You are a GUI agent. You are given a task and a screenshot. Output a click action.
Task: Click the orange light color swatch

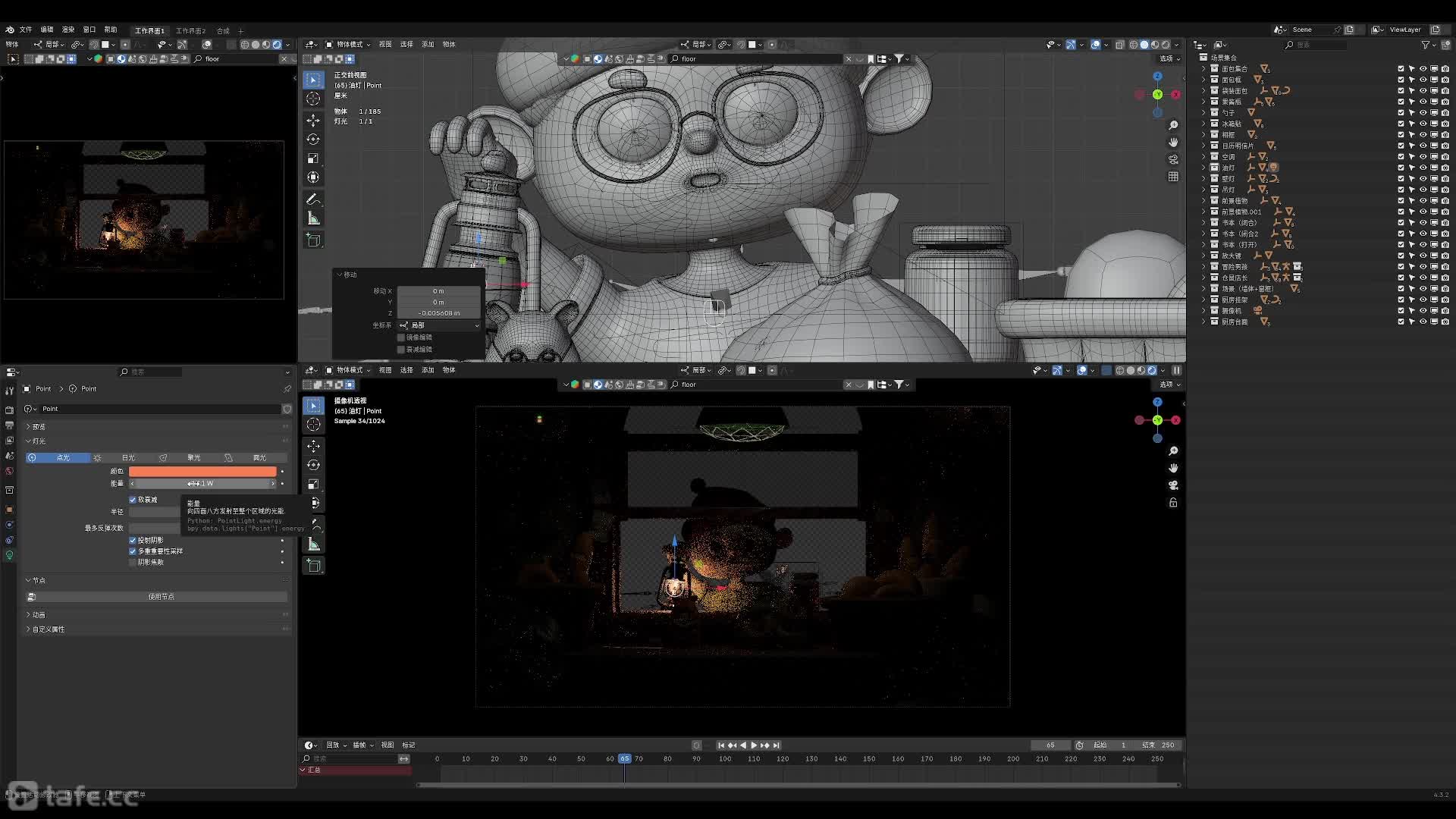tap(202, 472)
